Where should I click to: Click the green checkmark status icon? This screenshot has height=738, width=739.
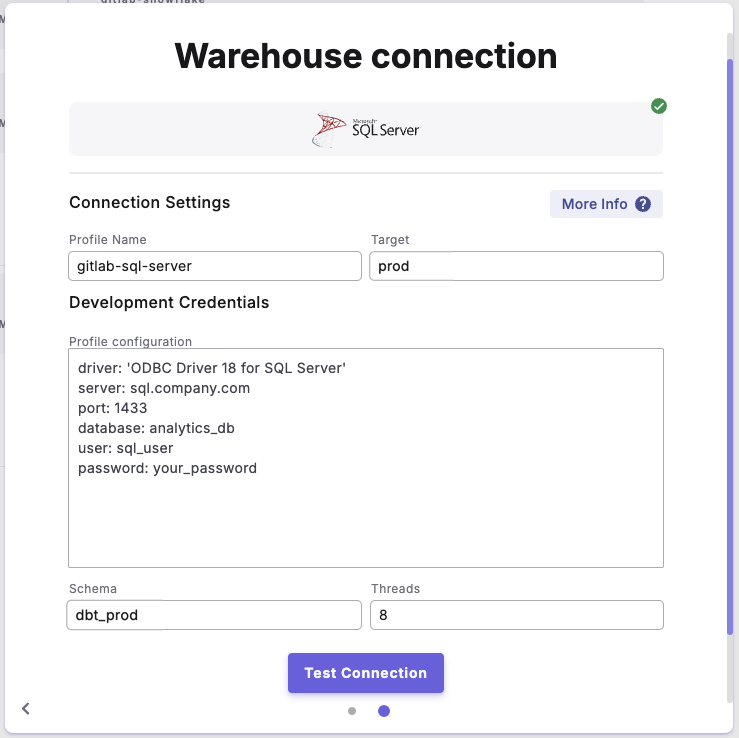click(659, 106)
